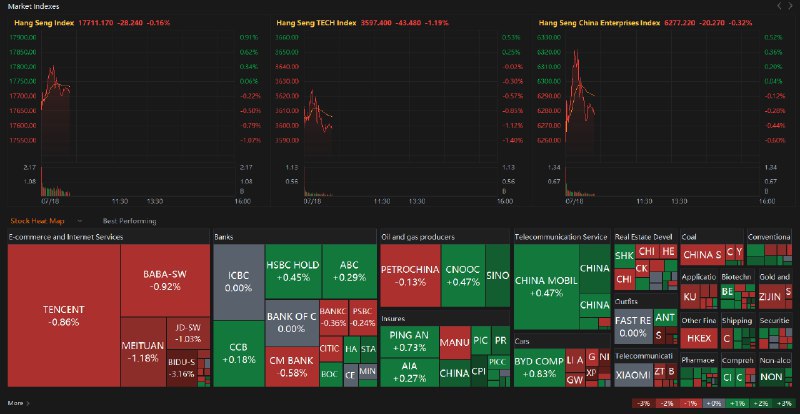
Task: Open the MEITUAN stock tile
Action: (141, 350)
